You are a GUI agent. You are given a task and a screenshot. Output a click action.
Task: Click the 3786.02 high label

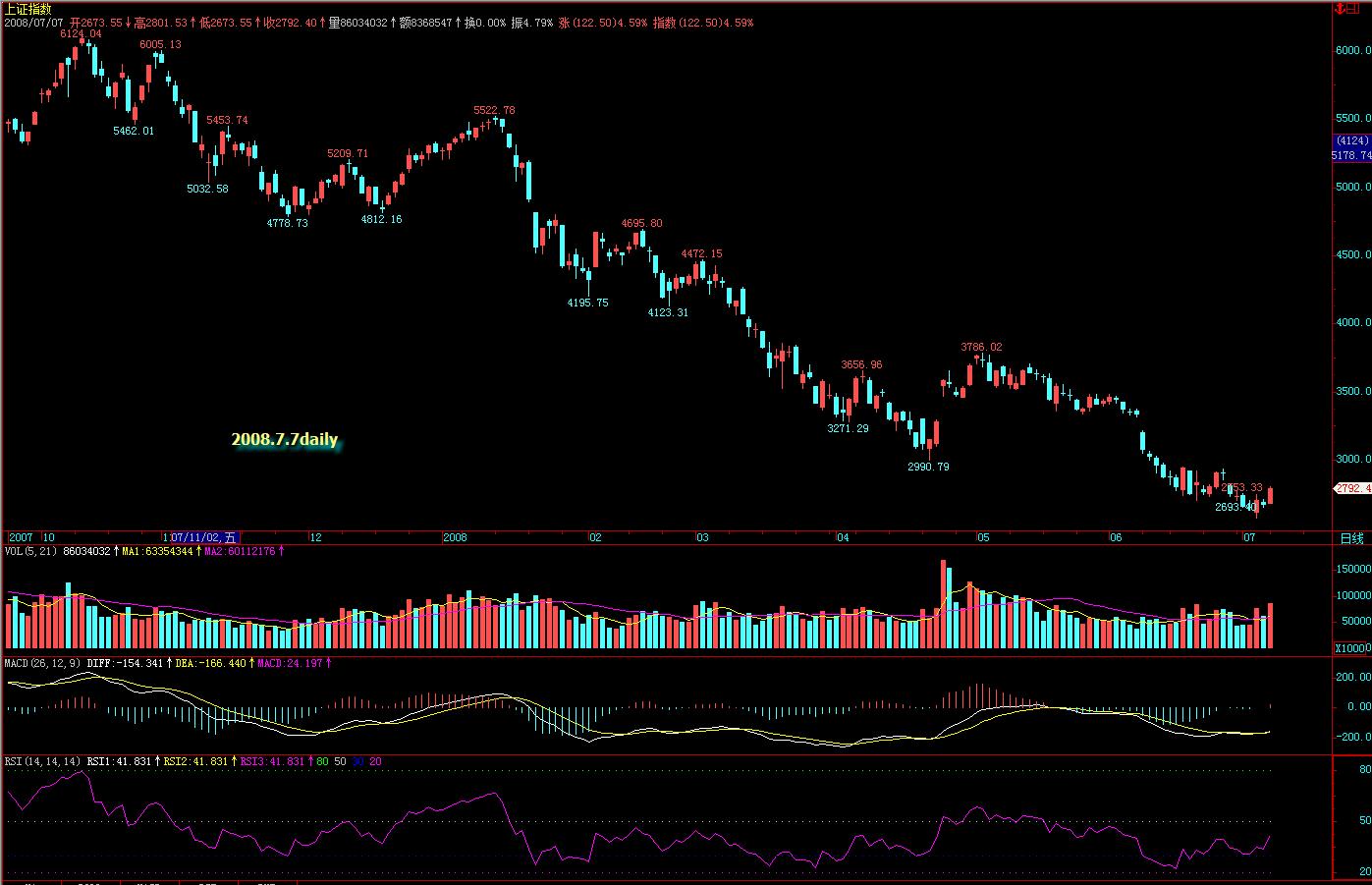pos(981,347)
